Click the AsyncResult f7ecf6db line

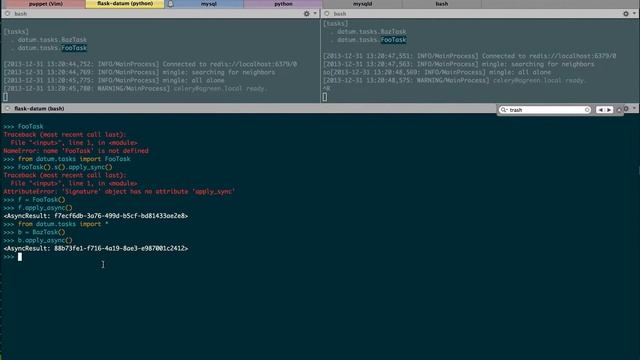pyautogui.click(x=96, y=216)
